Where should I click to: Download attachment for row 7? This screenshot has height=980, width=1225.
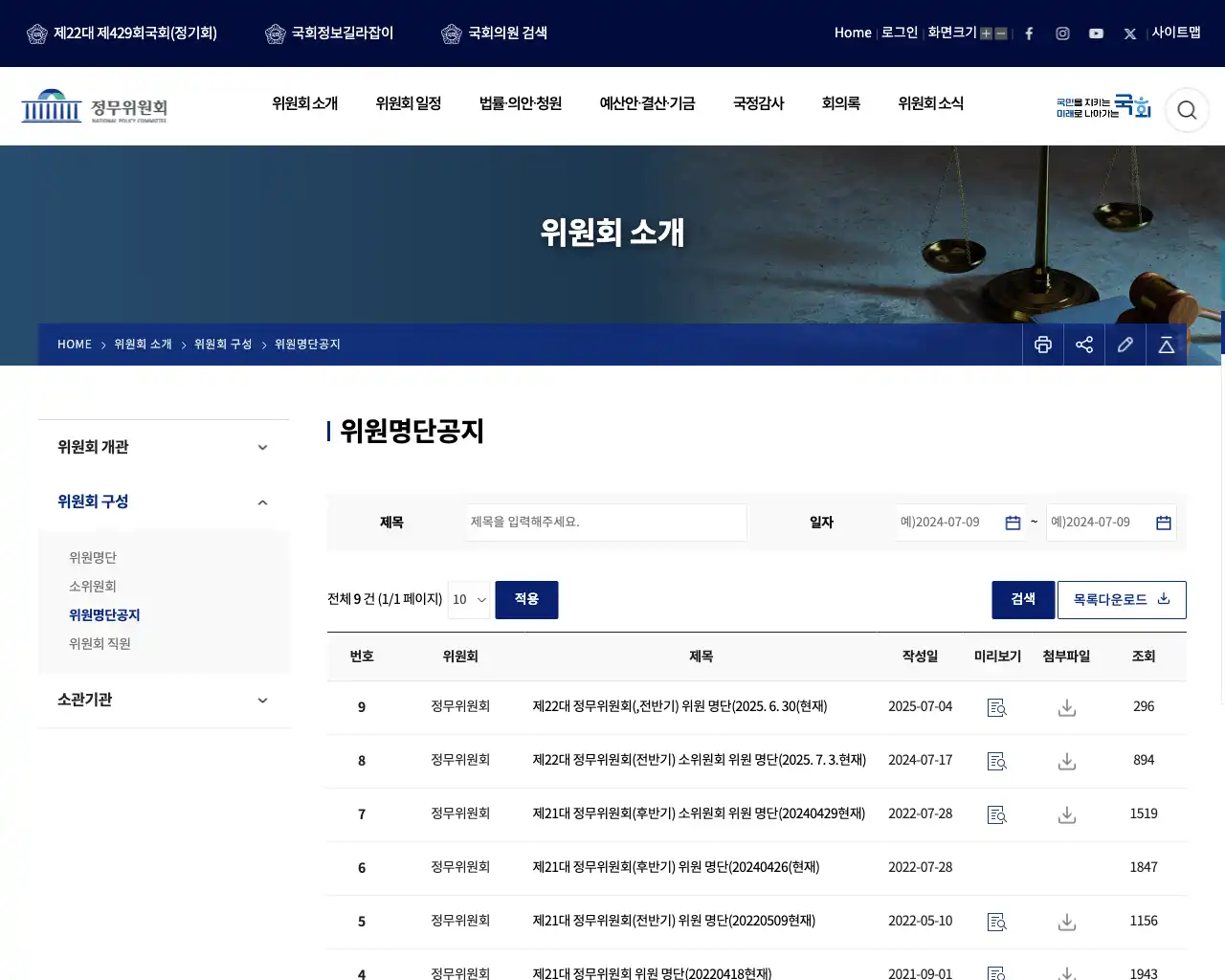(x=1067, y=814)
